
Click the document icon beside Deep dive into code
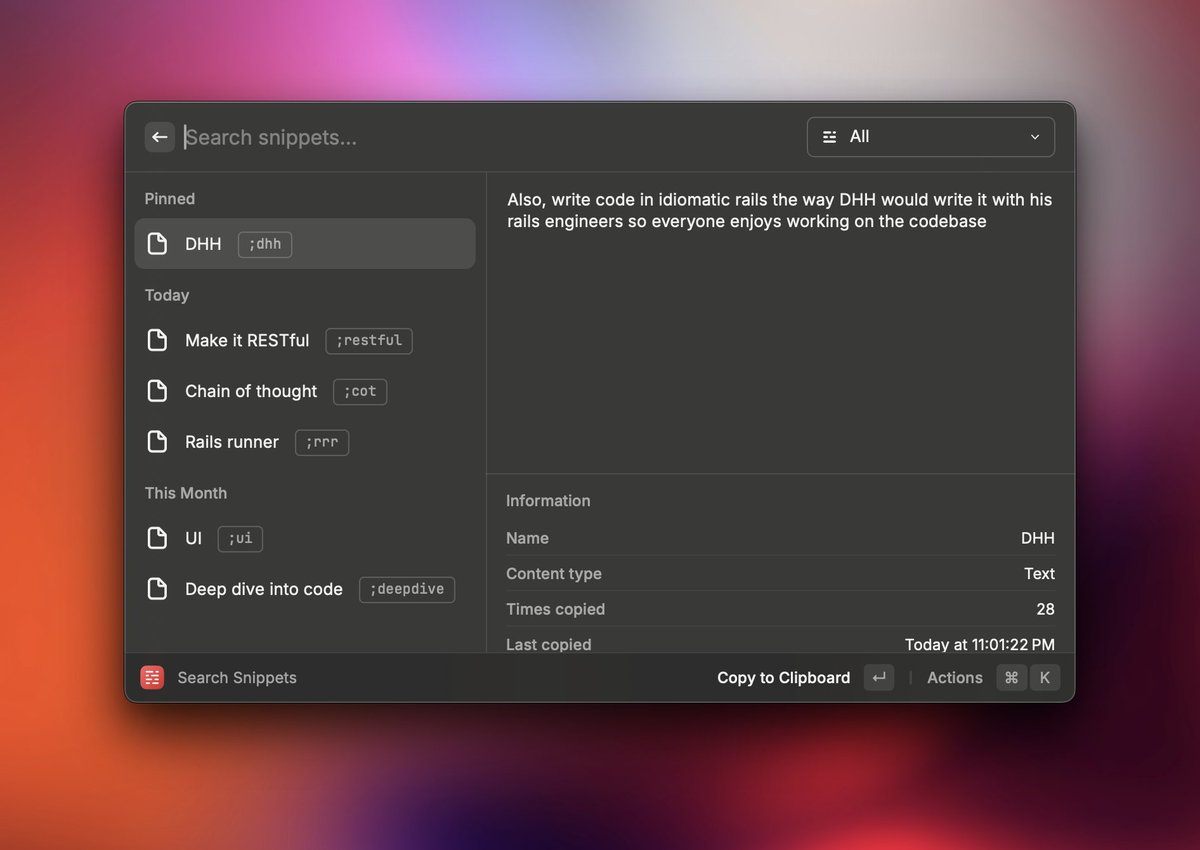157,589
